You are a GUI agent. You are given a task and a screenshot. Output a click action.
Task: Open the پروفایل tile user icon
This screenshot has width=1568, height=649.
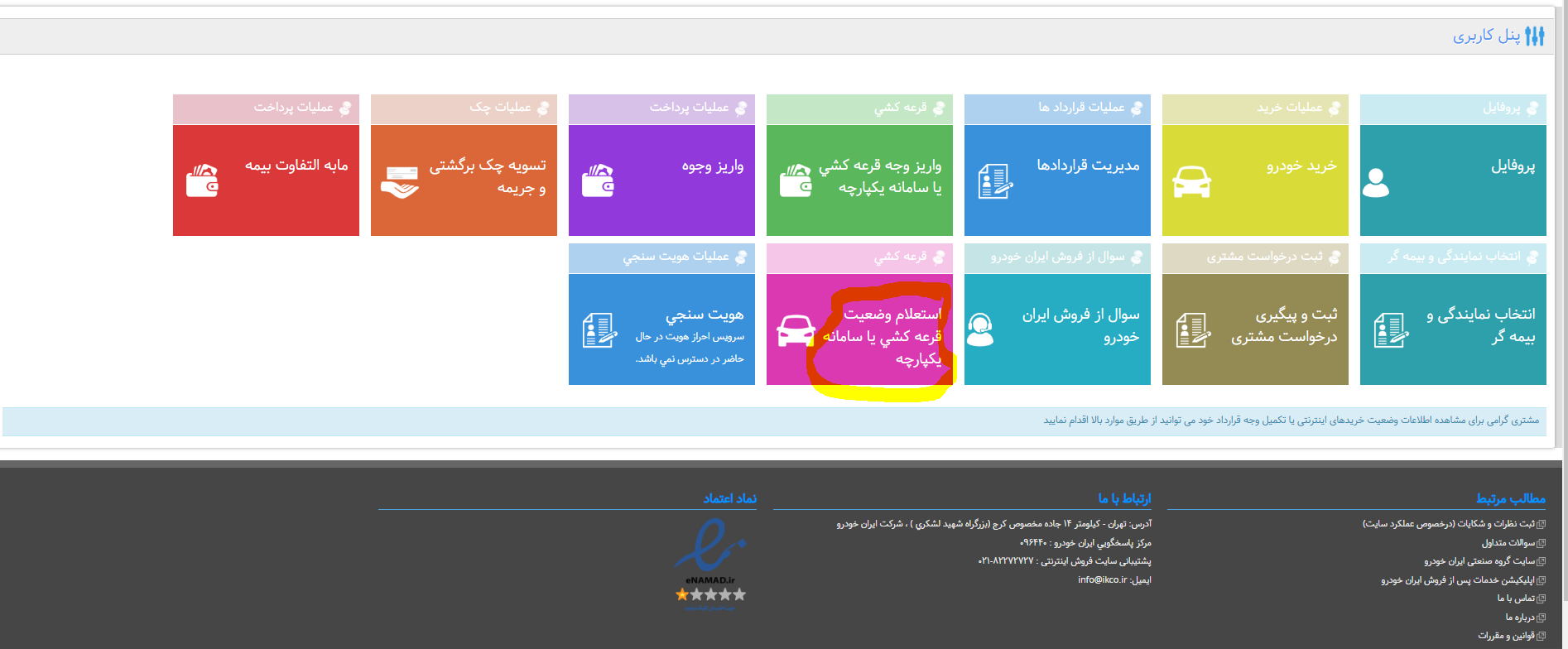pyautogui.click(x=1375, y=182)
